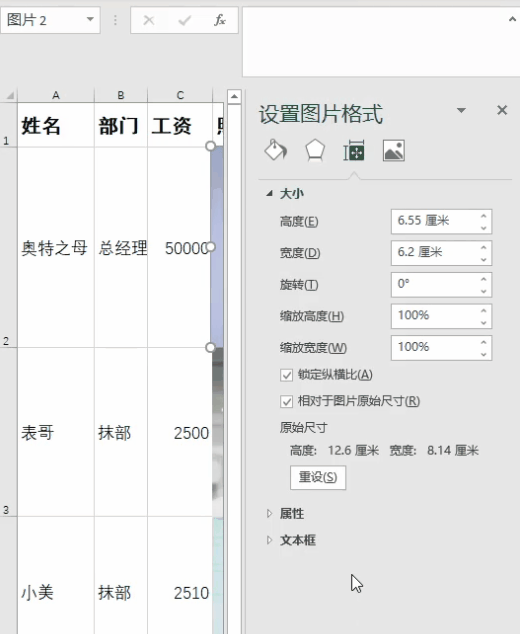Decrease 缩放宽度 with the down spinner
The image size is (520, 634).
click(x=484, y=354)
